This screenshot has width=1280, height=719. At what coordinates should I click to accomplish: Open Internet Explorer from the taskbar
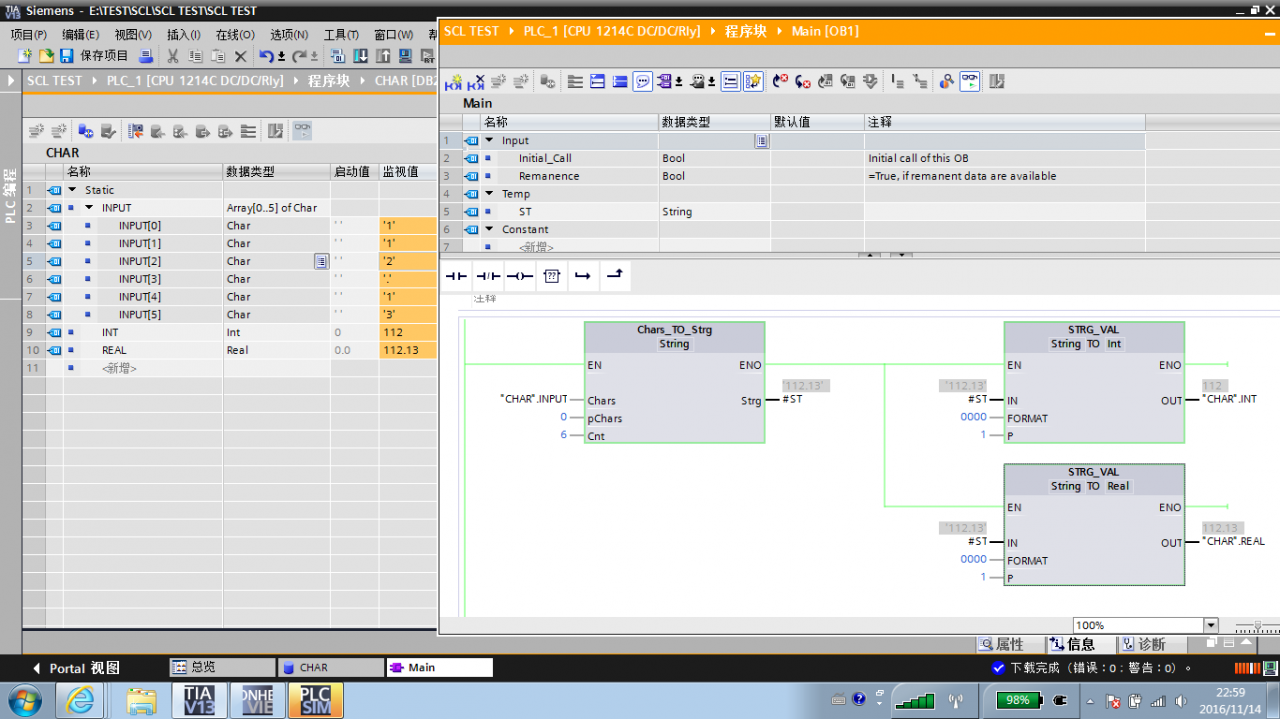click(x=78, y=700)
